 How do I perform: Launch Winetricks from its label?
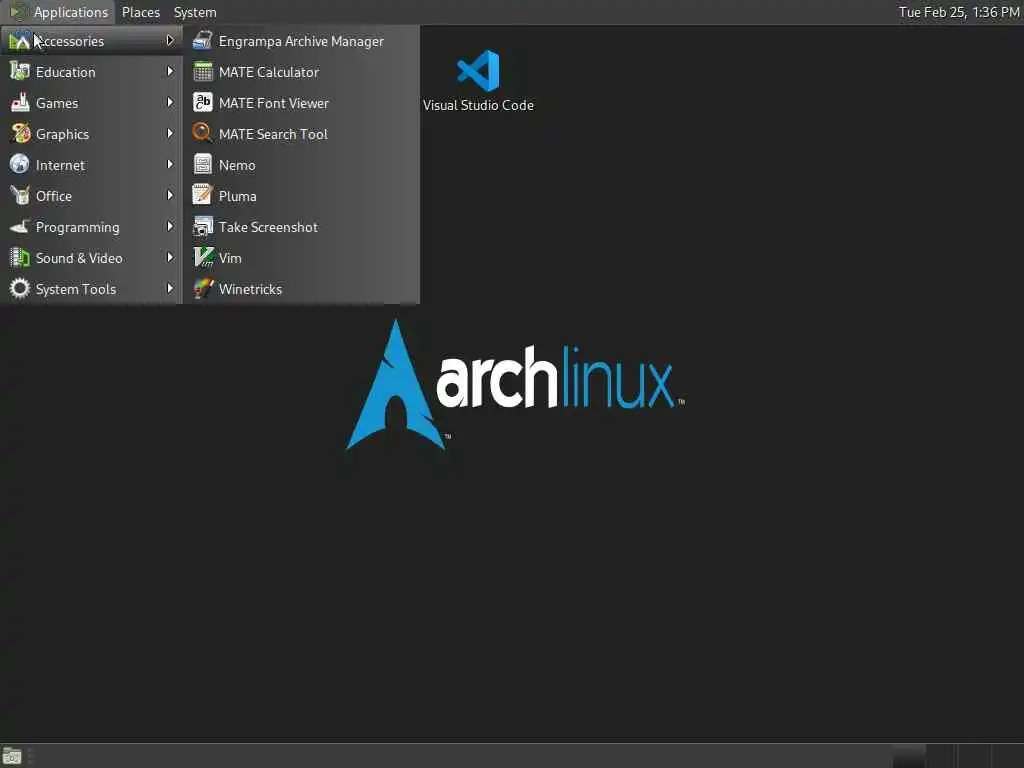click(250, 289)
